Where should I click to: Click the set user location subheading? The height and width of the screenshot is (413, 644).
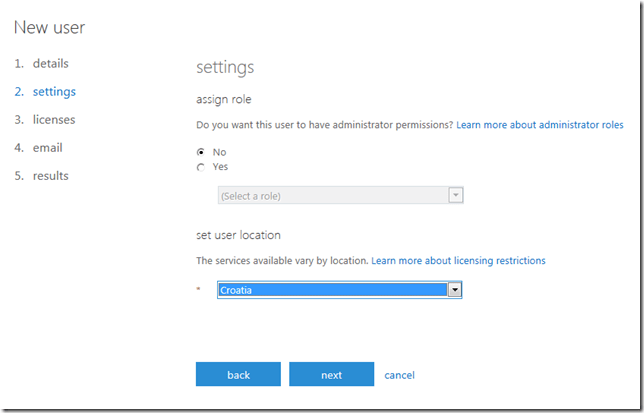click(x=238, y=235)
